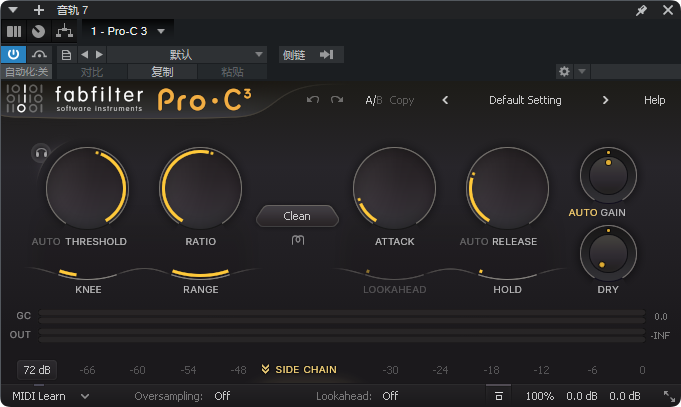
Task: Change the Oversampling Off setting
Action: (x=222, y=396)
